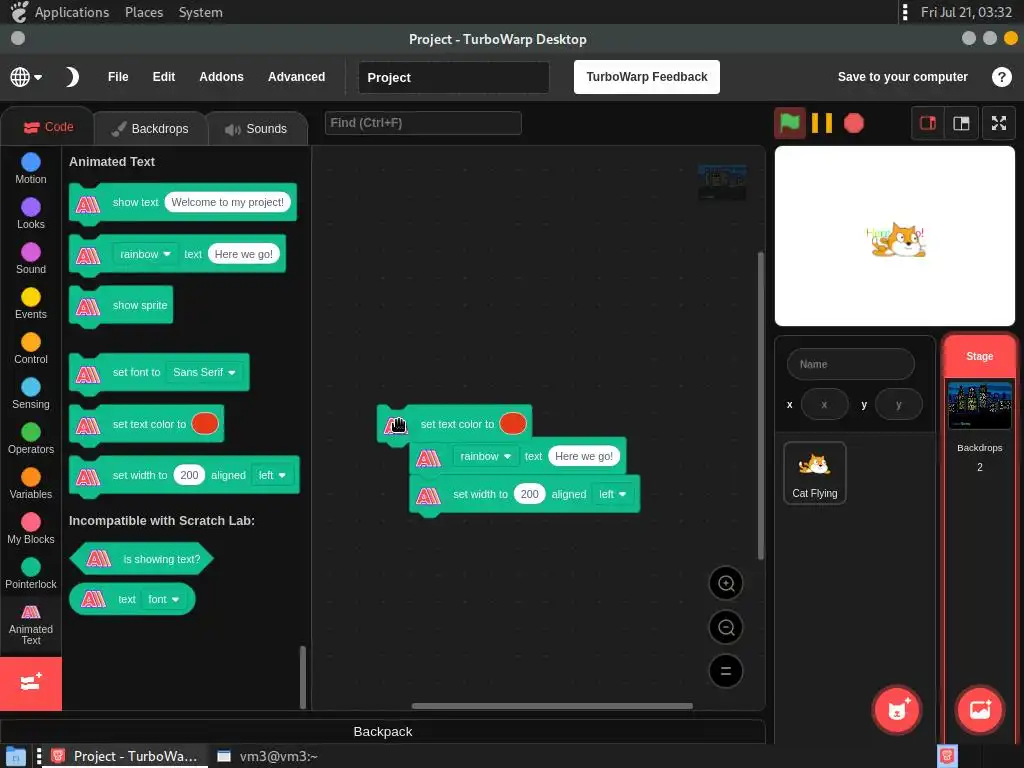The image size is (1024, 768).
Task: Click the choose a sprite button
Action: (x=897, y=710)
